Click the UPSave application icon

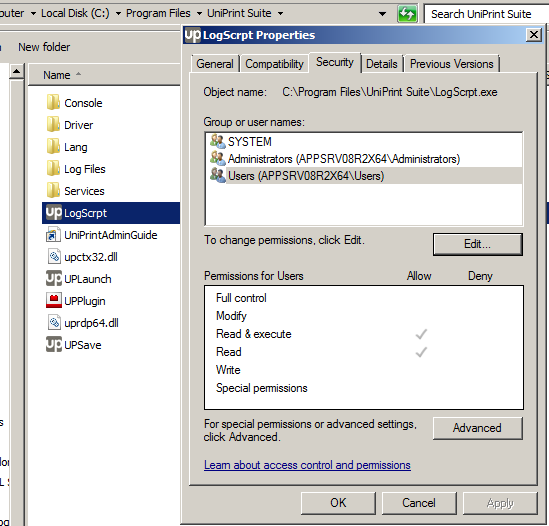point(54,344)
